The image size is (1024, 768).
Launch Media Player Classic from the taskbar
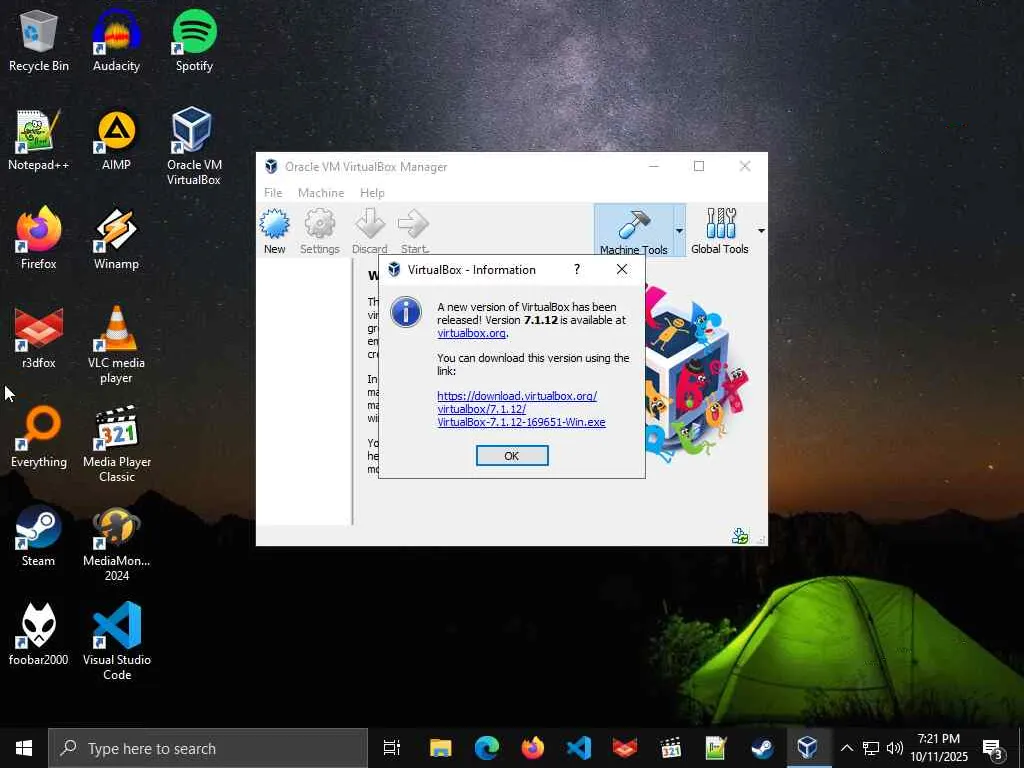tap(671, 748)
